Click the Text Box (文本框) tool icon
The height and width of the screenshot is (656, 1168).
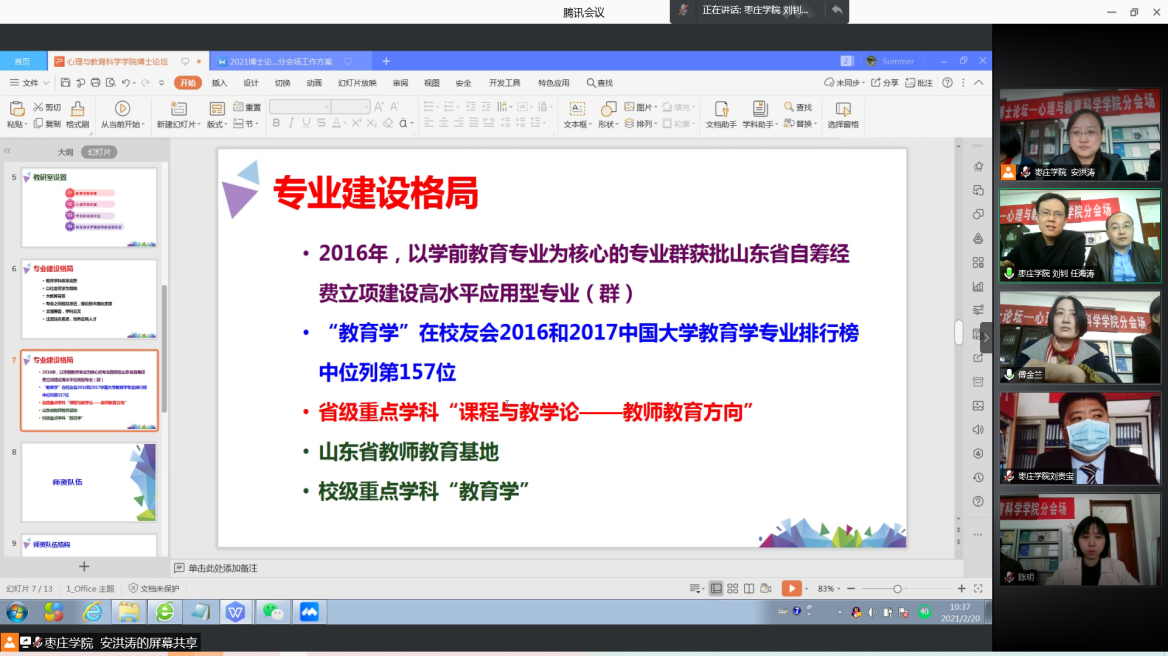(x=576, y=108)
